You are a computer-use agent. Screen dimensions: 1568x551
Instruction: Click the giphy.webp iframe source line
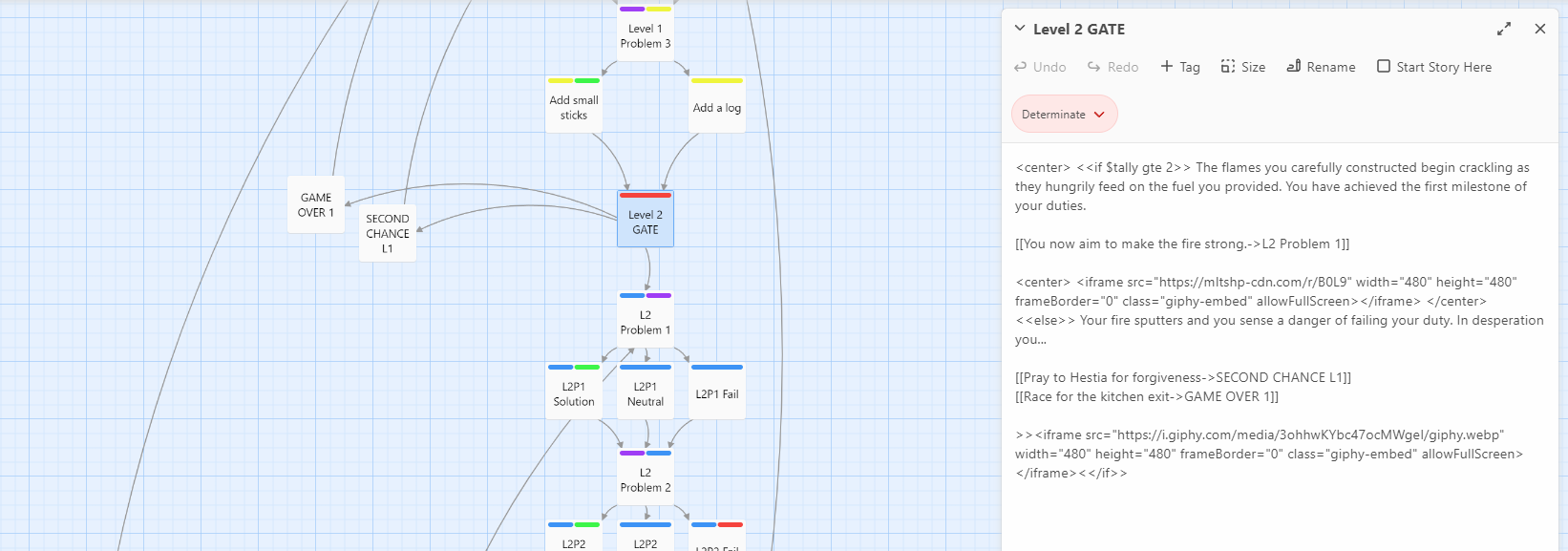(1261, 434)
